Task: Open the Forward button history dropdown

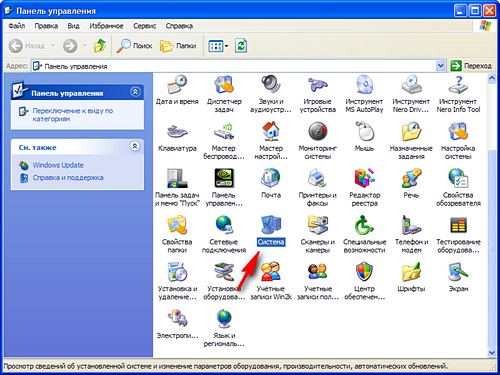Action: 85,46
